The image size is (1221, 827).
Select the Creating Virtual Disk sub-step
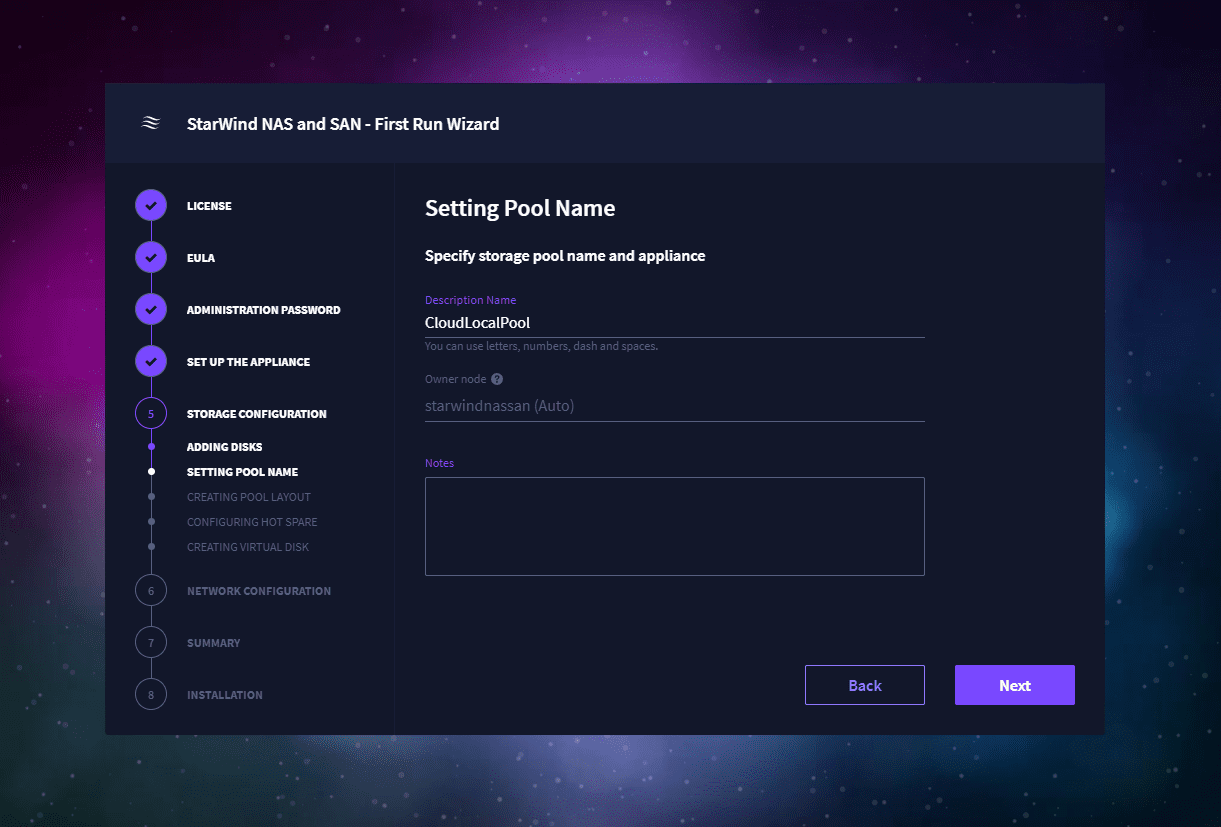(x=248, y=547)
